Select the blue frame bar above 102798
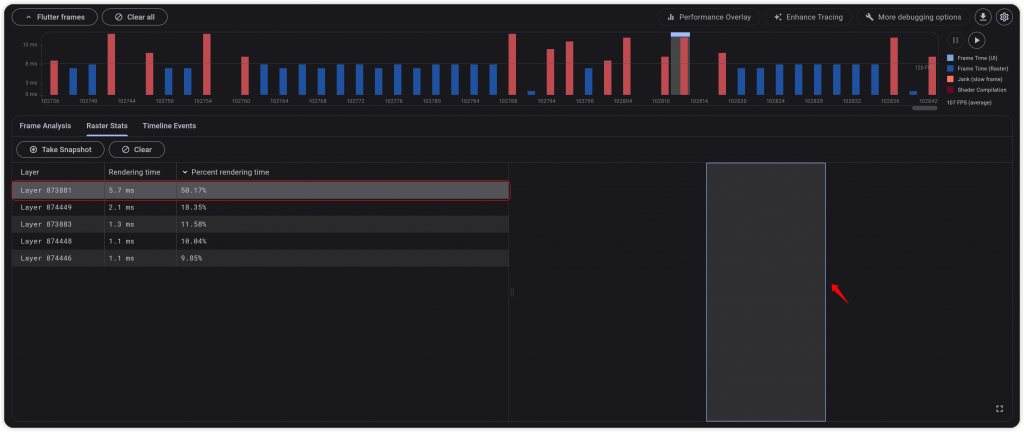This screenshot has height=432, width=1024. pos(588,82)
